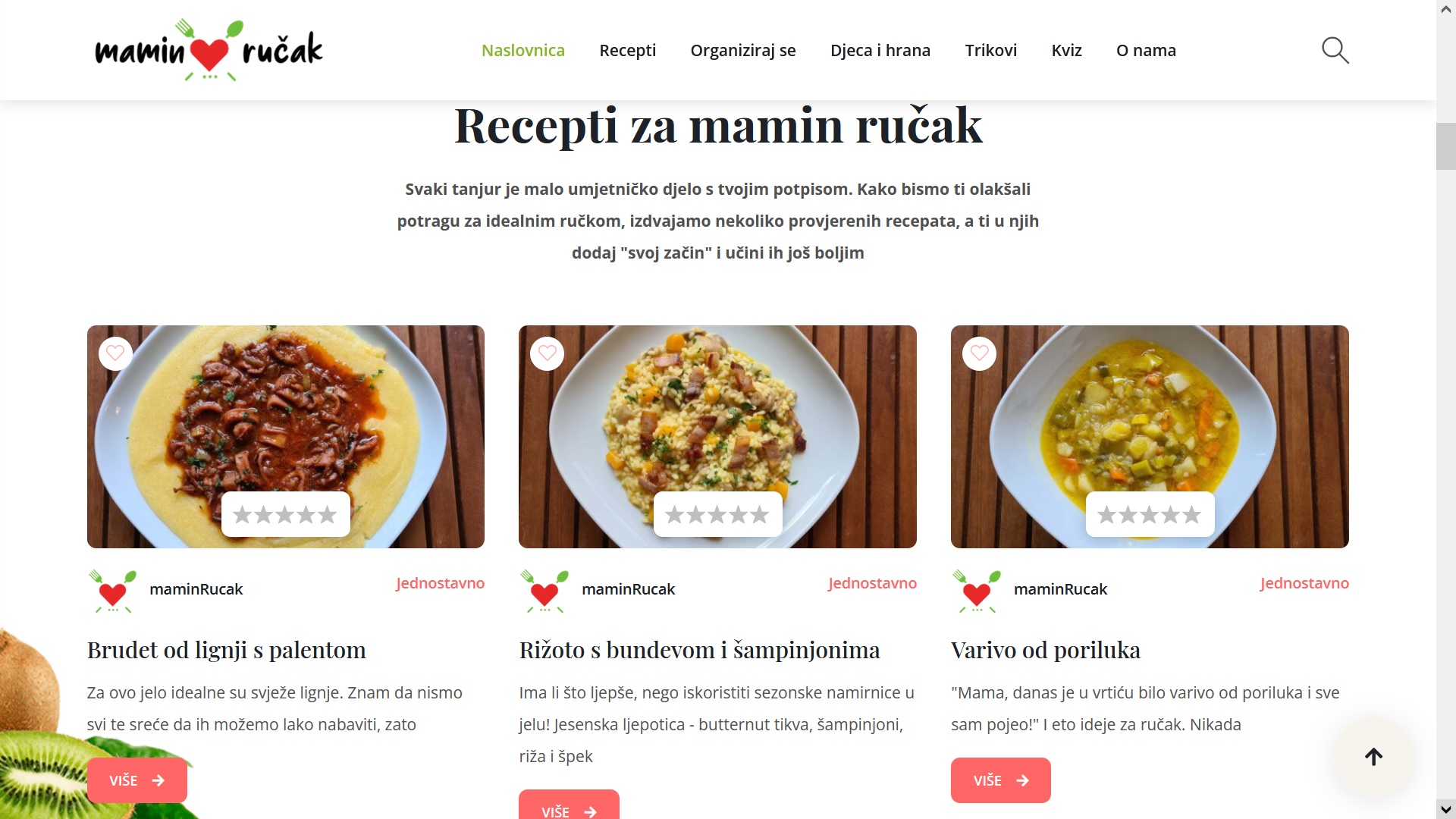This screenshot has height=819, width=1456.
Task: Open the Rižoto s bundevom i šampinjonima title
Action: coord(699,650)
